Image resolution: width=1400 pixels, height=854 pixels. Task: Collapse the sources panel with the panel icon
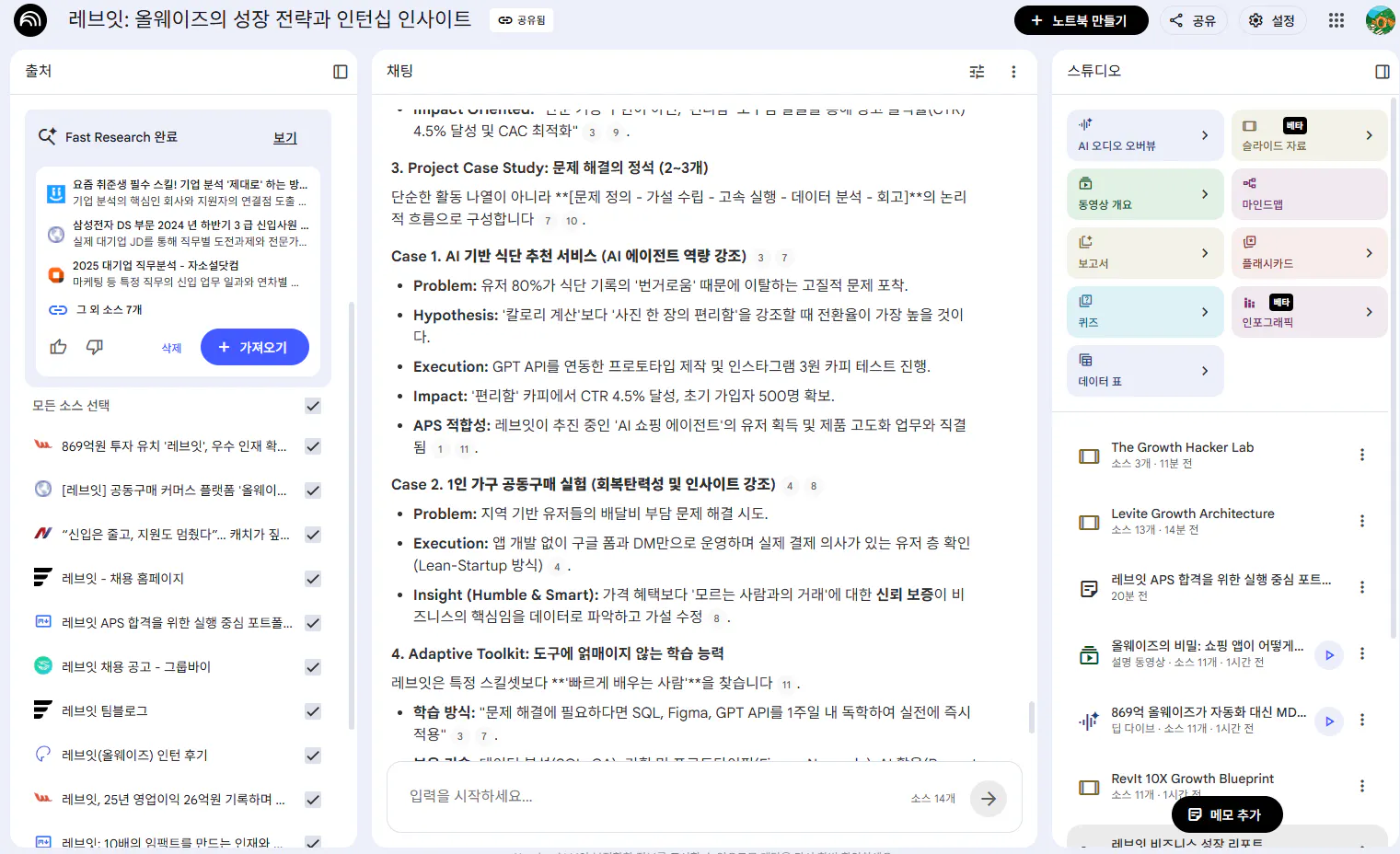[x=341, y=72]
